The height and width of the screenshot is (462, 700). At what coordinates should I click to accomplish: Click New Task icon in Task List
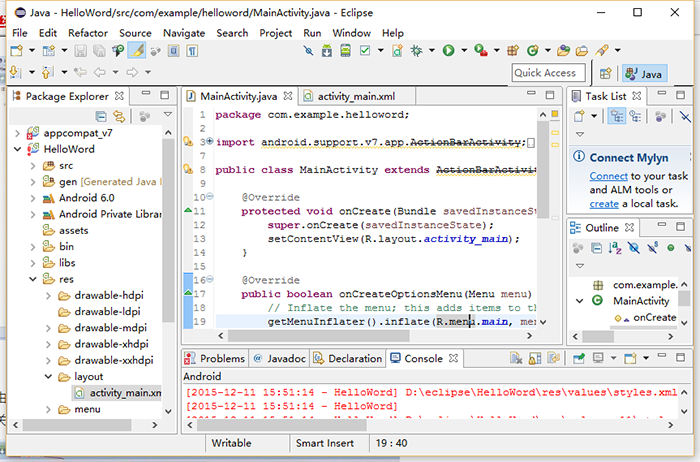coord(579,117)
